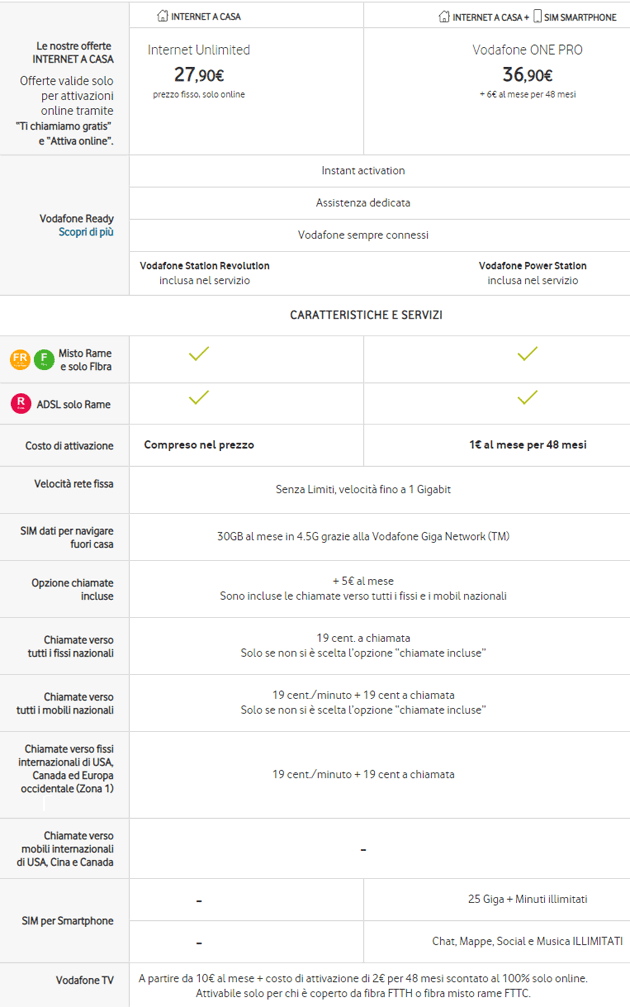Click the house icon in the SIM SMARTPHONE header
This screenshot has height=1007, width=630.
pyautogui.click(x=444, y=16)
